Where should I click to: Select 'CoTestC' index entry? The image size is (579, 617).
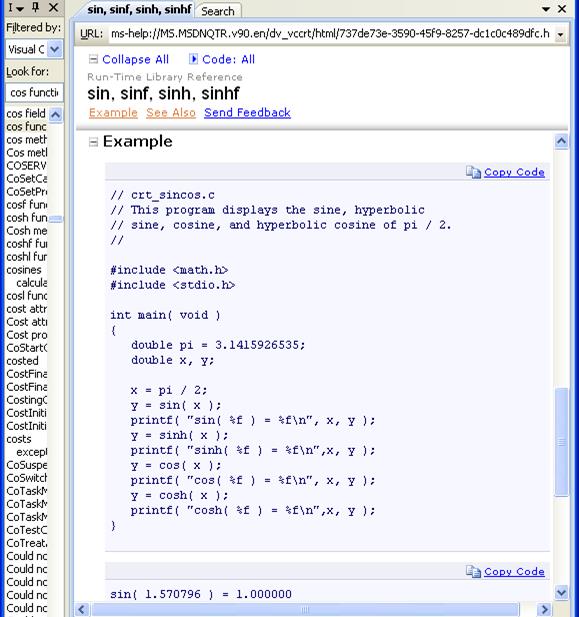tap(26, 530)
